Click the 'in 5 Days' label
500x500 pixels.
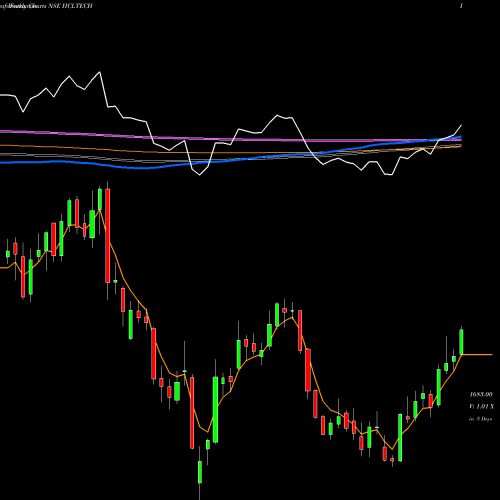tap(481, 419)
